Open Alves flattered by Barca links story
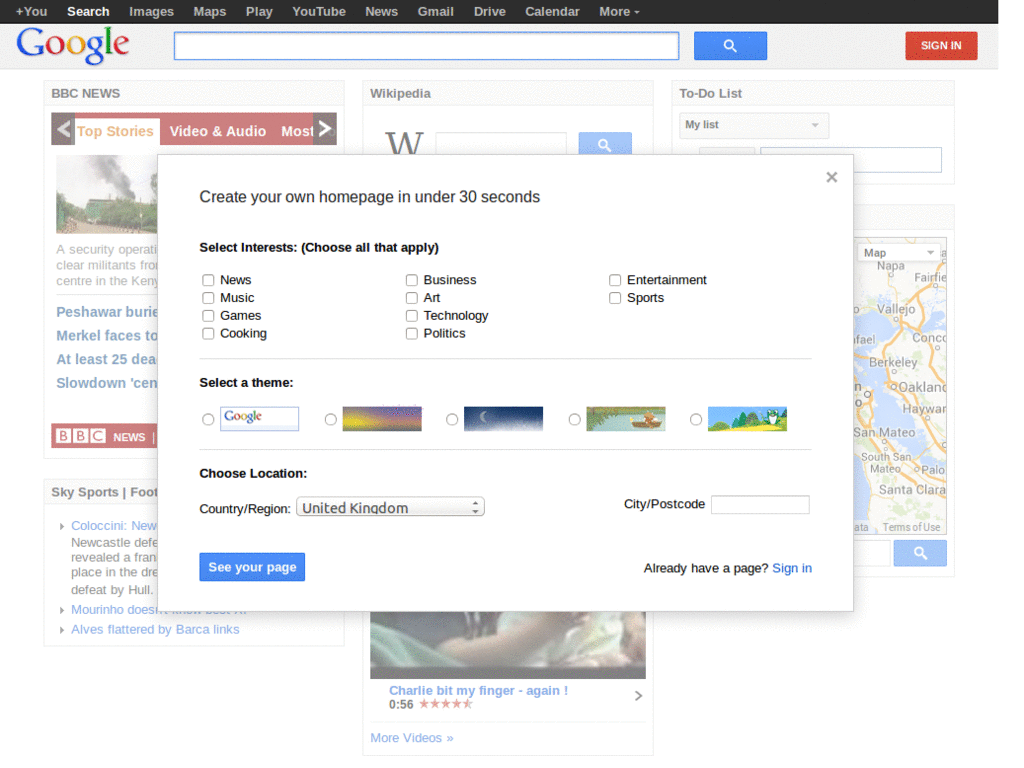The width and height of the screenshot is (1024, 768). [x=155, y=630]
